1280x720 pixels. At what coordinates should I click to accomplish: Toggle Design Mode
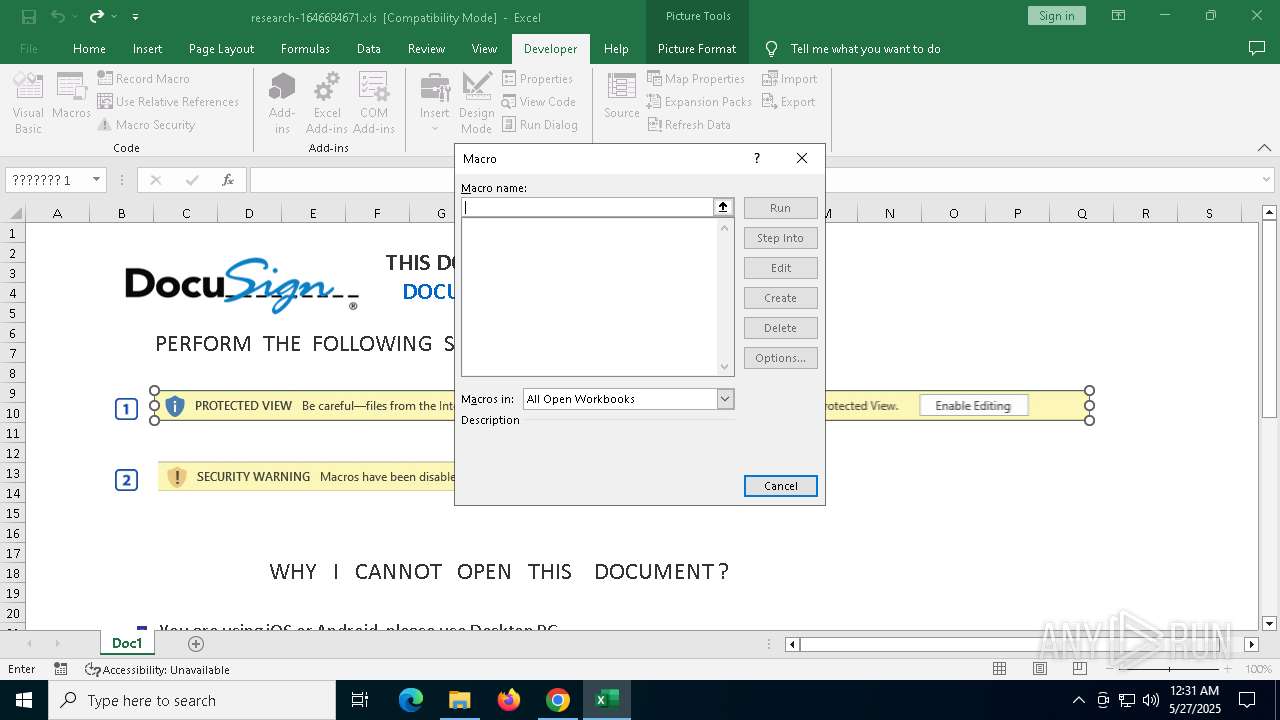pyautogui.click(x=477, y=103)
